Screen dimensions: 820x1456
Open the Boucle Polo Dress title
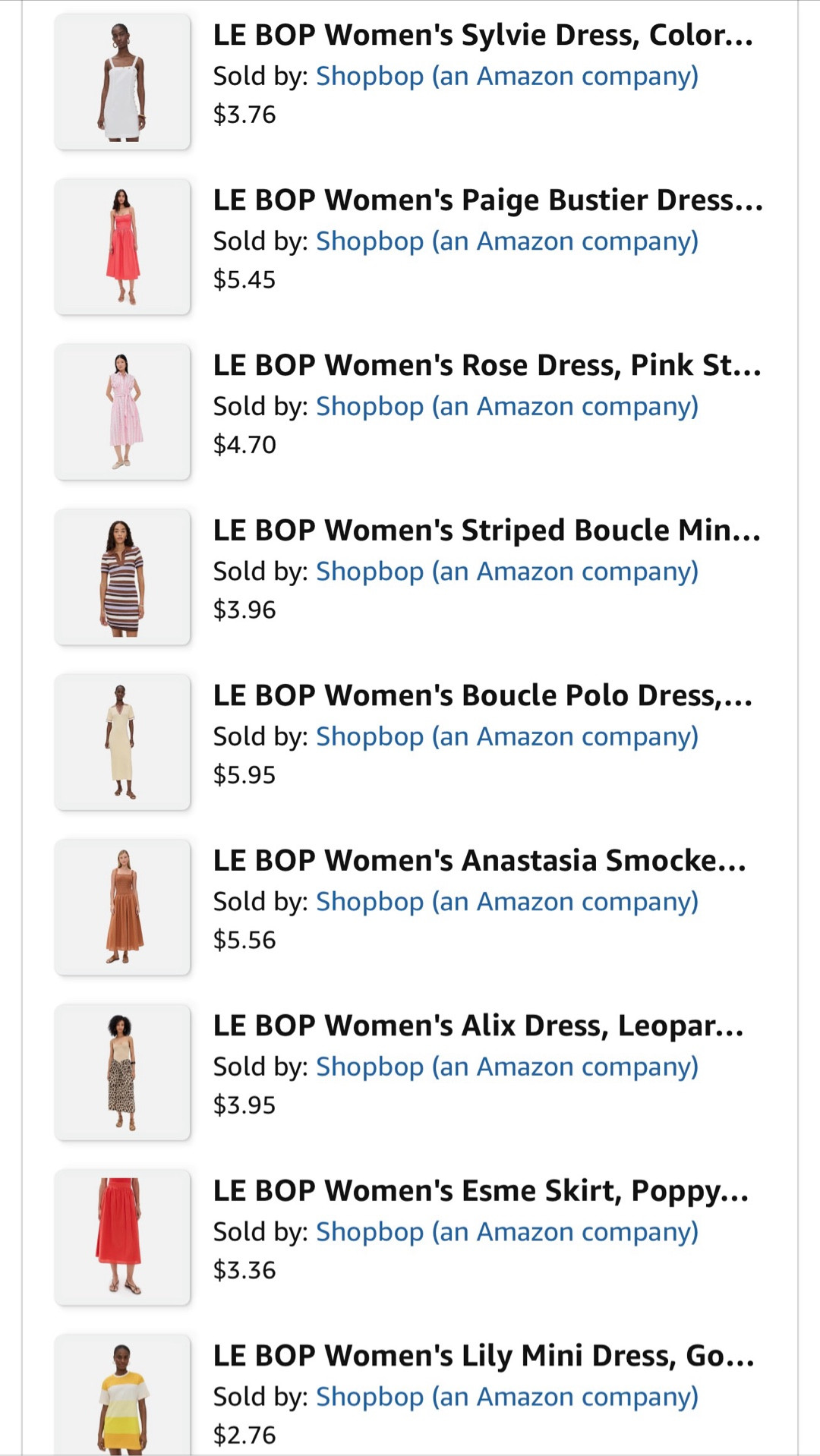[x=483, y=695]
